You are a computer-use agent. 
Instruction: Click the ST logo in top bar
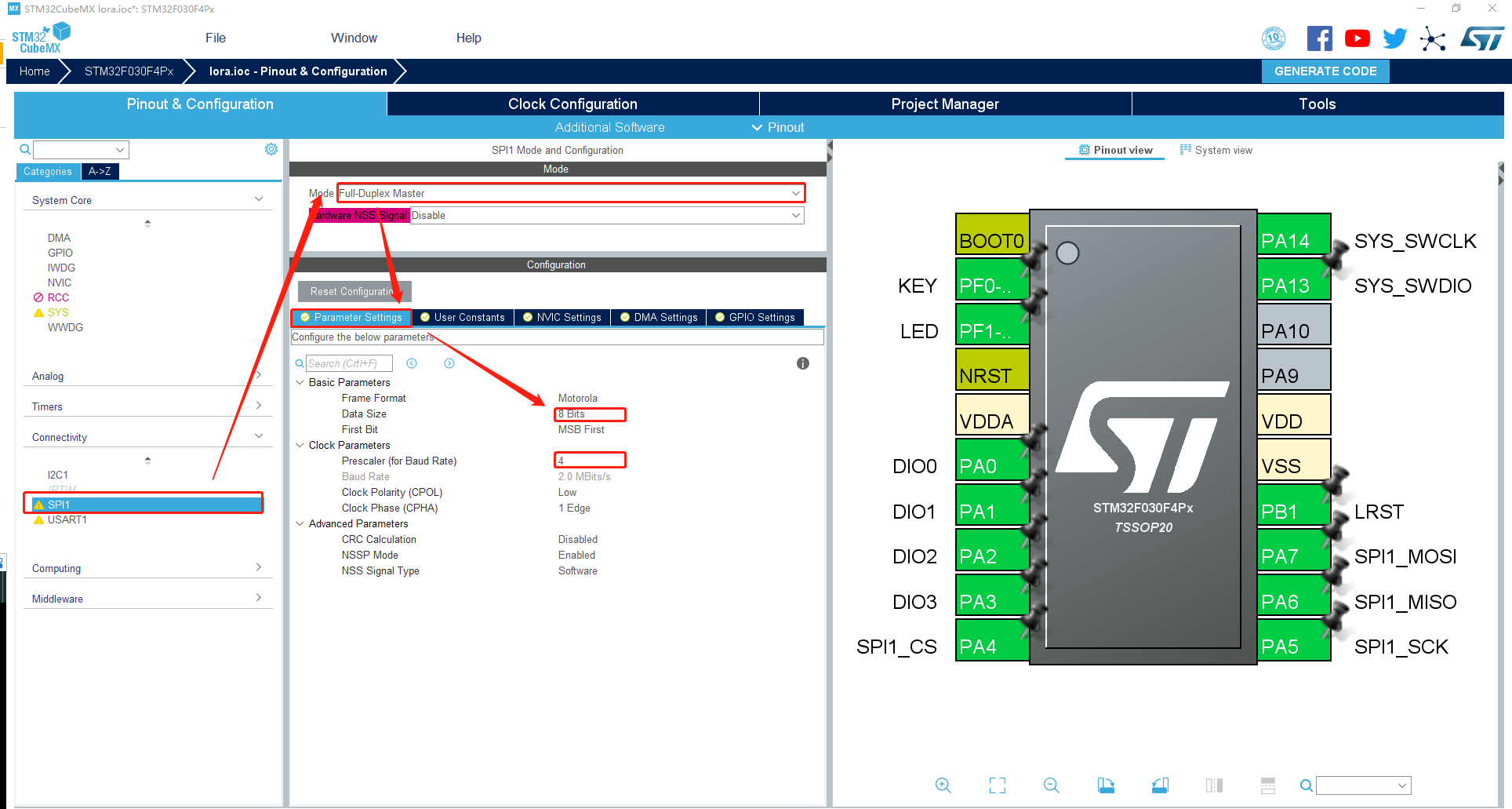pyautogui.click(x=1482, y=38)
